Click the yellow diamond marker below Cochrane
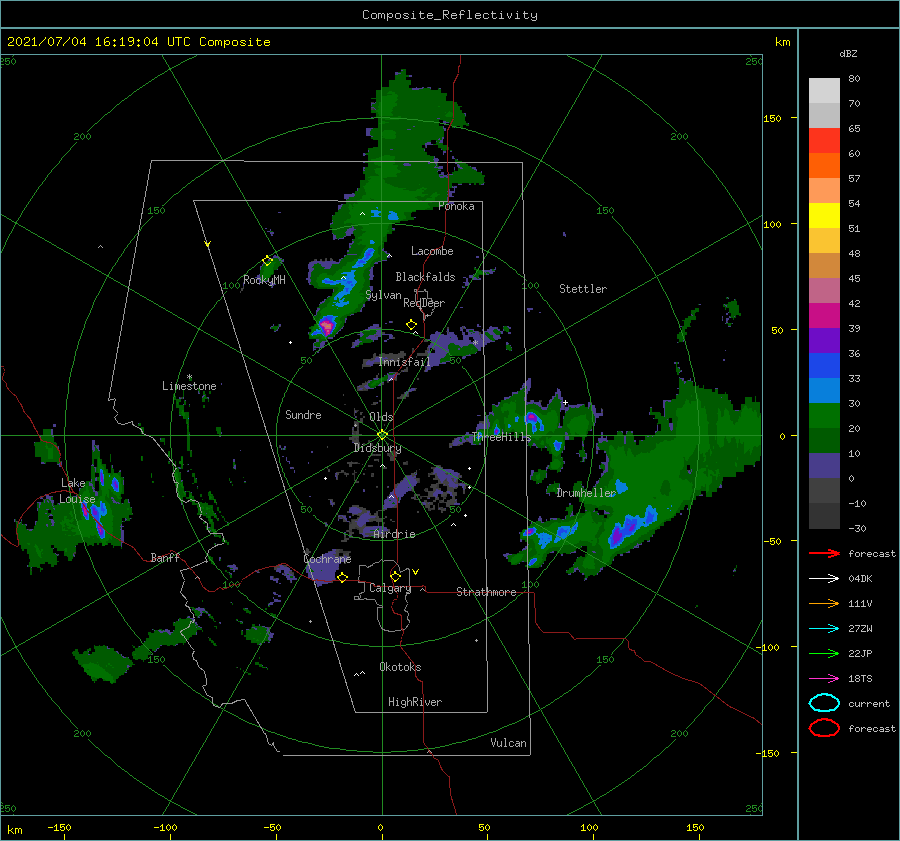This screenshot has width=900, height=841. coord(342,577)
